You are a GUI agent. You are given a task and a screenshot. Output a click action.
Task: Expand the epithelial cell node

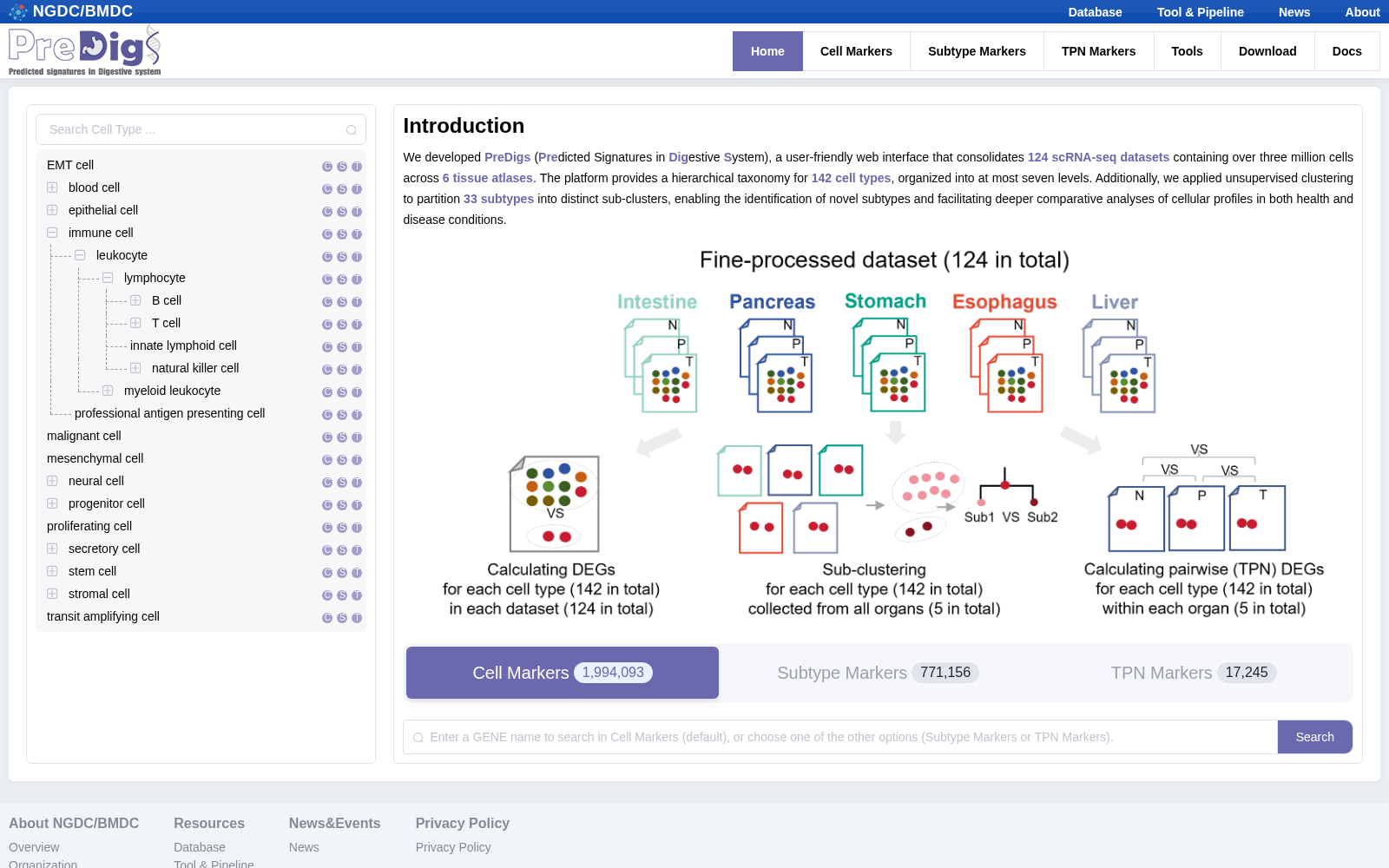[x=52, y=210]
